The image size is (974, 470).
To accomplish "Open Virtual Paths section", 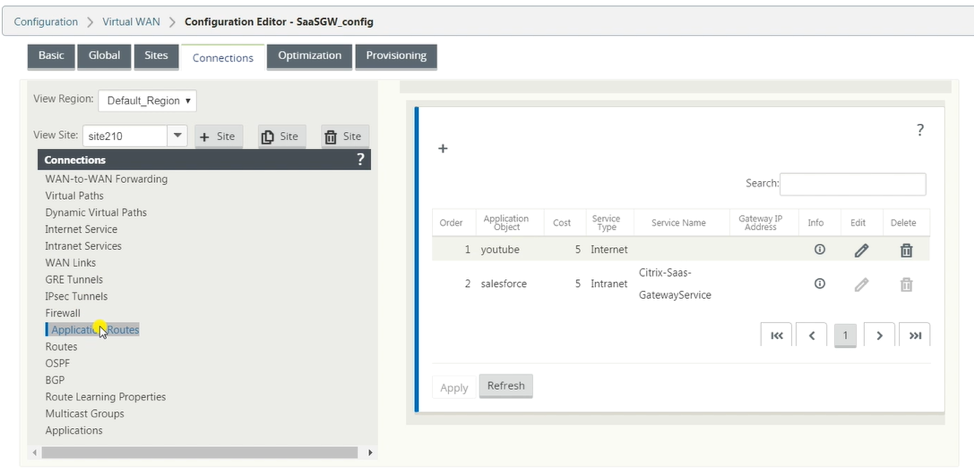I will (75, 196).
